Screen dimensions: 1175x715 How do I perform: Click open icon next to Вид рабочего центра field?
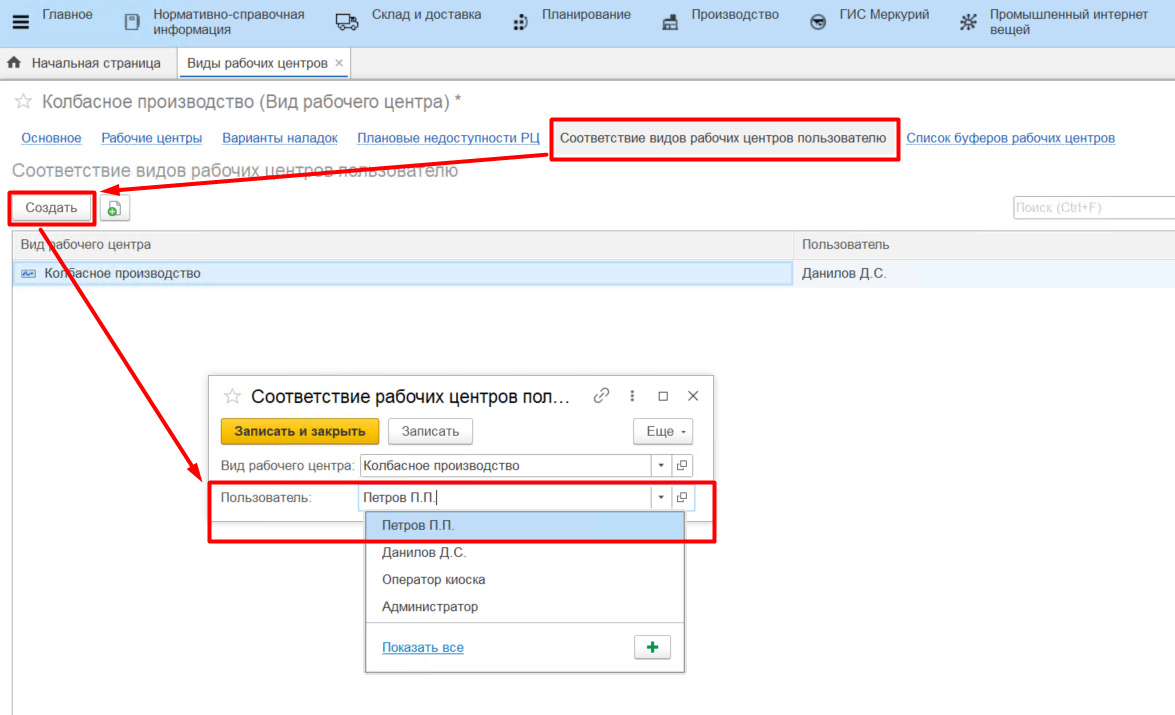[683, 466]
